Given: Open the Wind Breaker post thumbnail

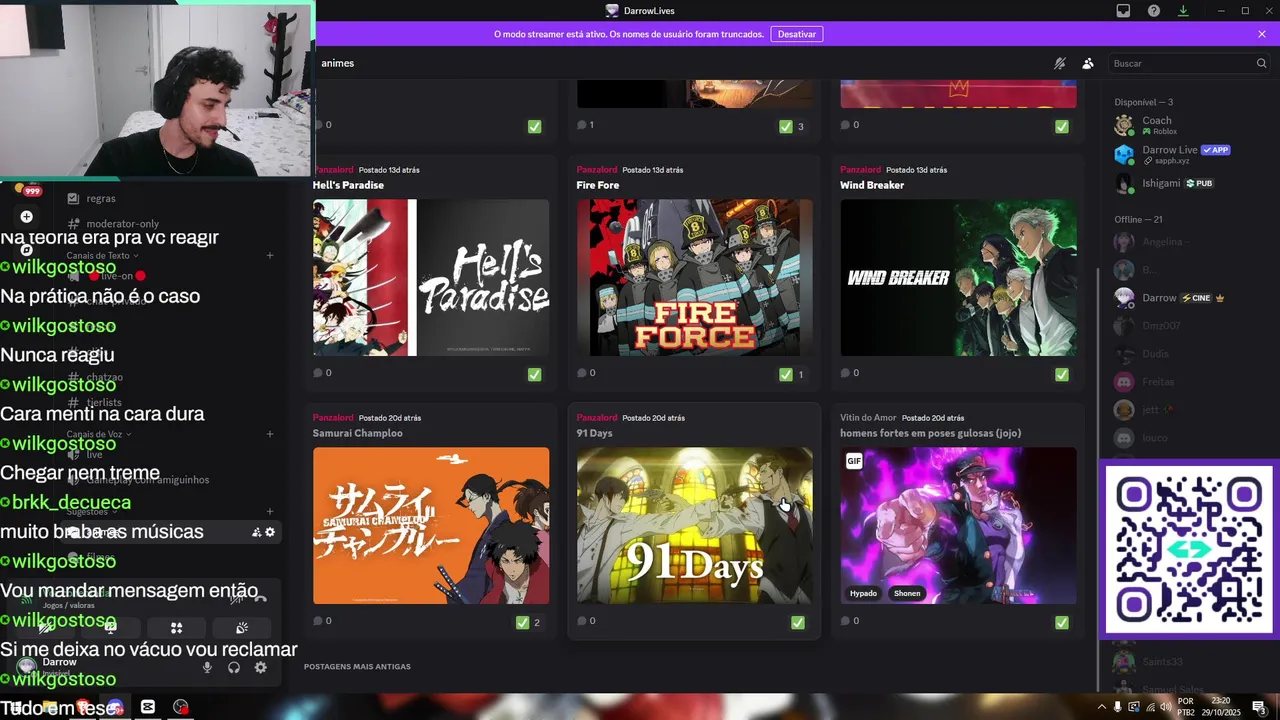Looking at the screenshot, I should [x=959, y=278].
